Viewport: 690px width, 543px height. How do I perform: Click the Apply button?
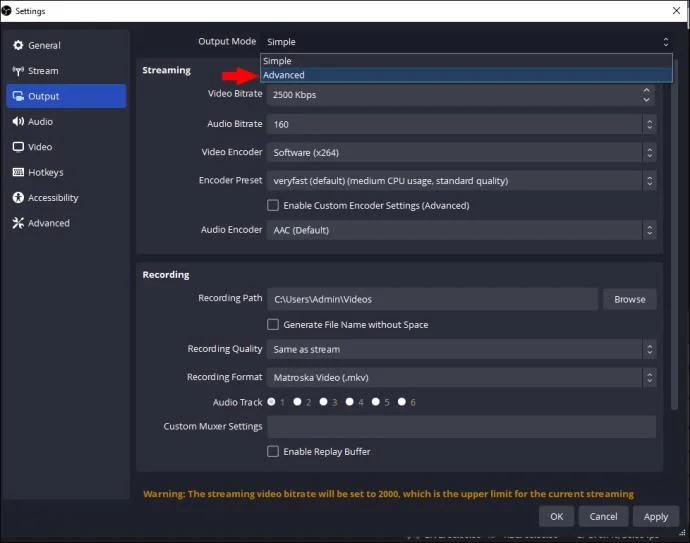pyautogui.click(x=656, y=517)
